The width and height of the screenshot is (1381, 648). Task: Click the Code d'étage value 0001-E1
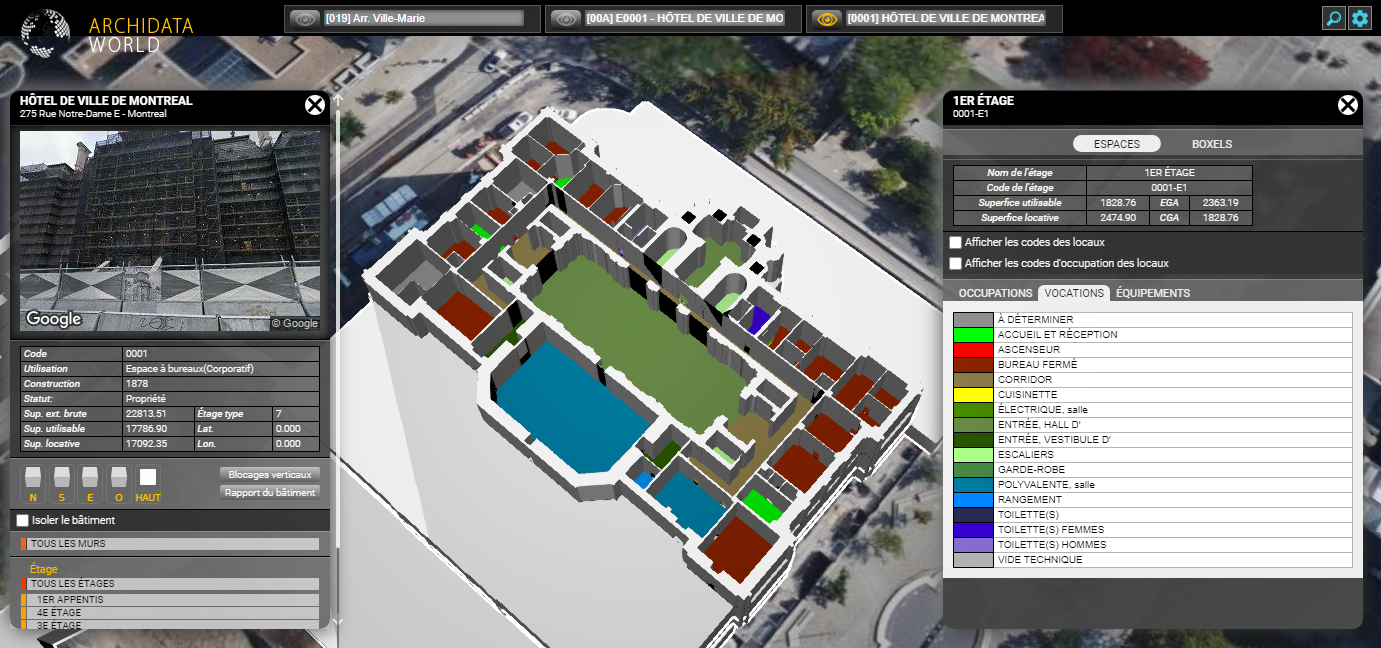(x=1169, y=188)
